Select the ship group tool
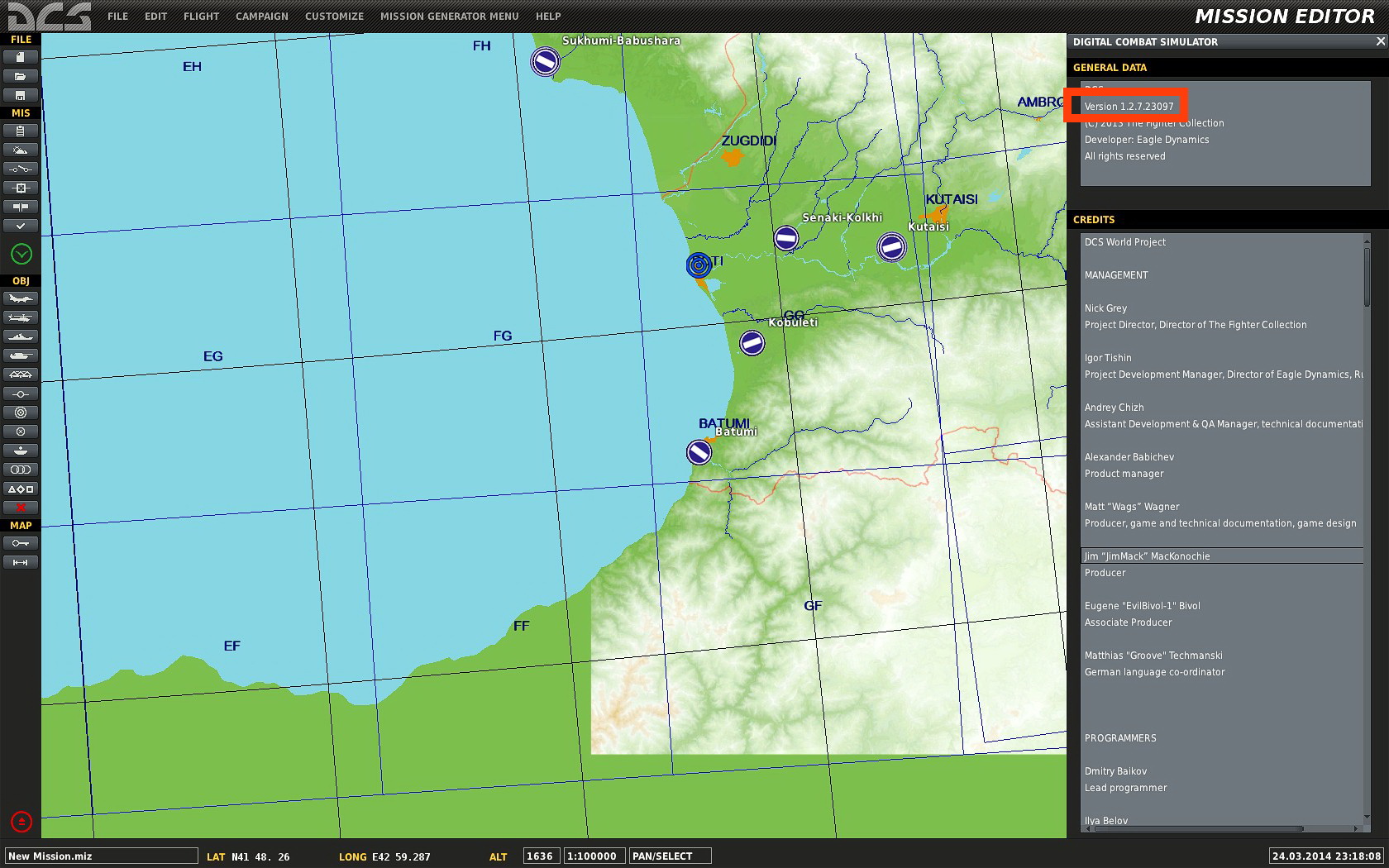1389x868 pixels. pos(21,336)
